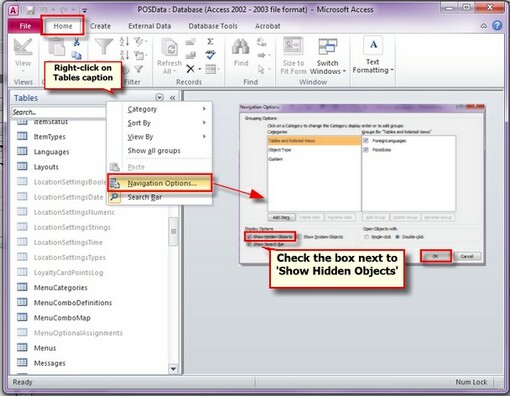Sort descending with the Z-A icon
Image resolution: width=510 pixels, height=396 pixels.
[124, 55]
